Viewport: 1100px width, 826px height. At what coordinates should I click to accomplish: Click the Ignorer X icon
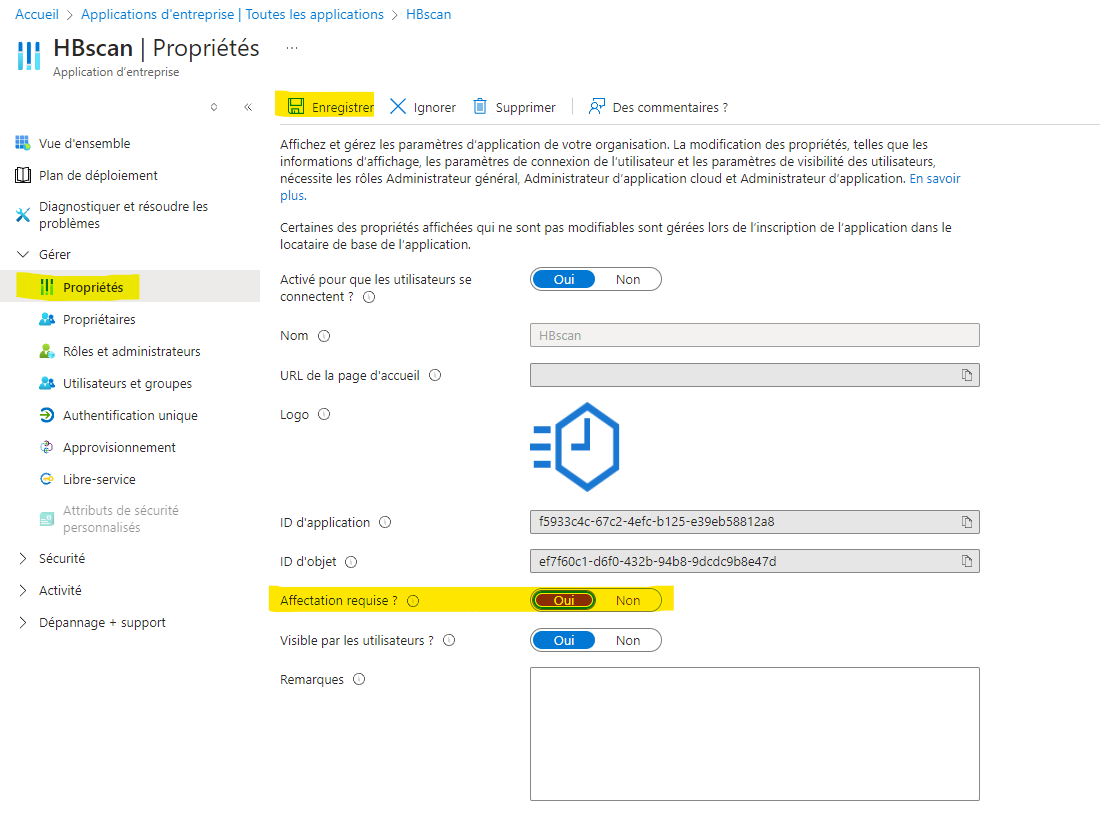pos(398,106)
